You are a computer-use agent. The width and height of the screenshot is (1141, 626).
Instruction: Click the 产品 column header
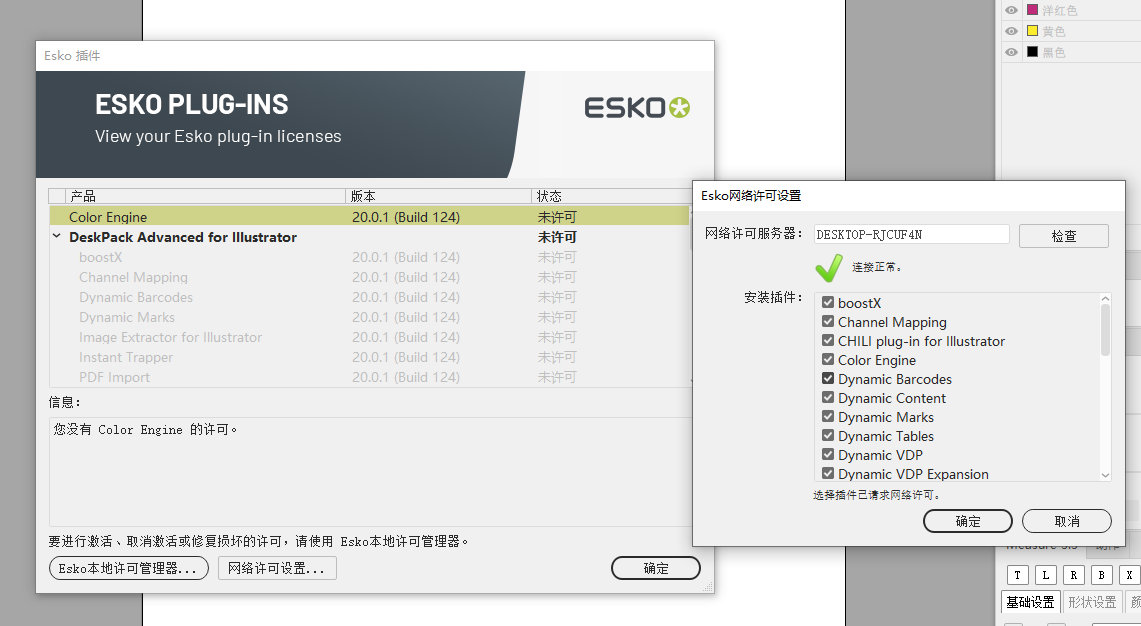pos(205,196)
